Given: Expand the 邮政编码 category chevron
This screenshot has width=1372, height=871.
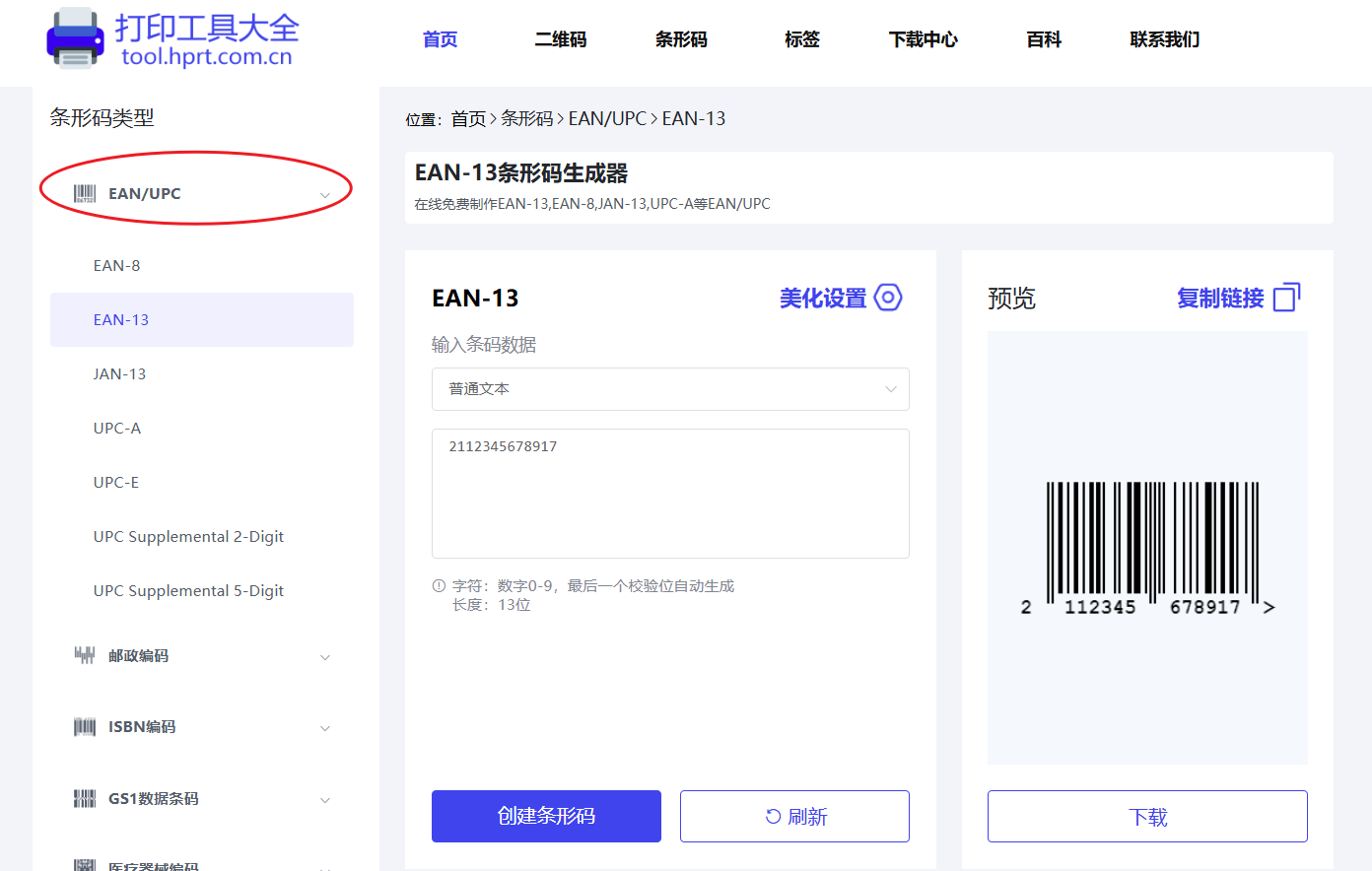Looking at the screenshot, I should 325,657.
